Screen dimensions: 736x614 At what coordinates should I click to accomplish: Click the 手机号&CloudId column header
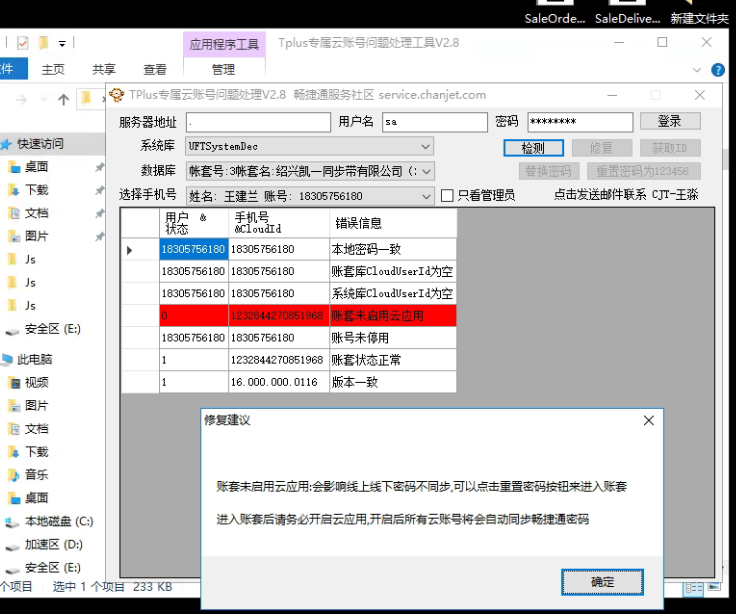click(279, 223)
